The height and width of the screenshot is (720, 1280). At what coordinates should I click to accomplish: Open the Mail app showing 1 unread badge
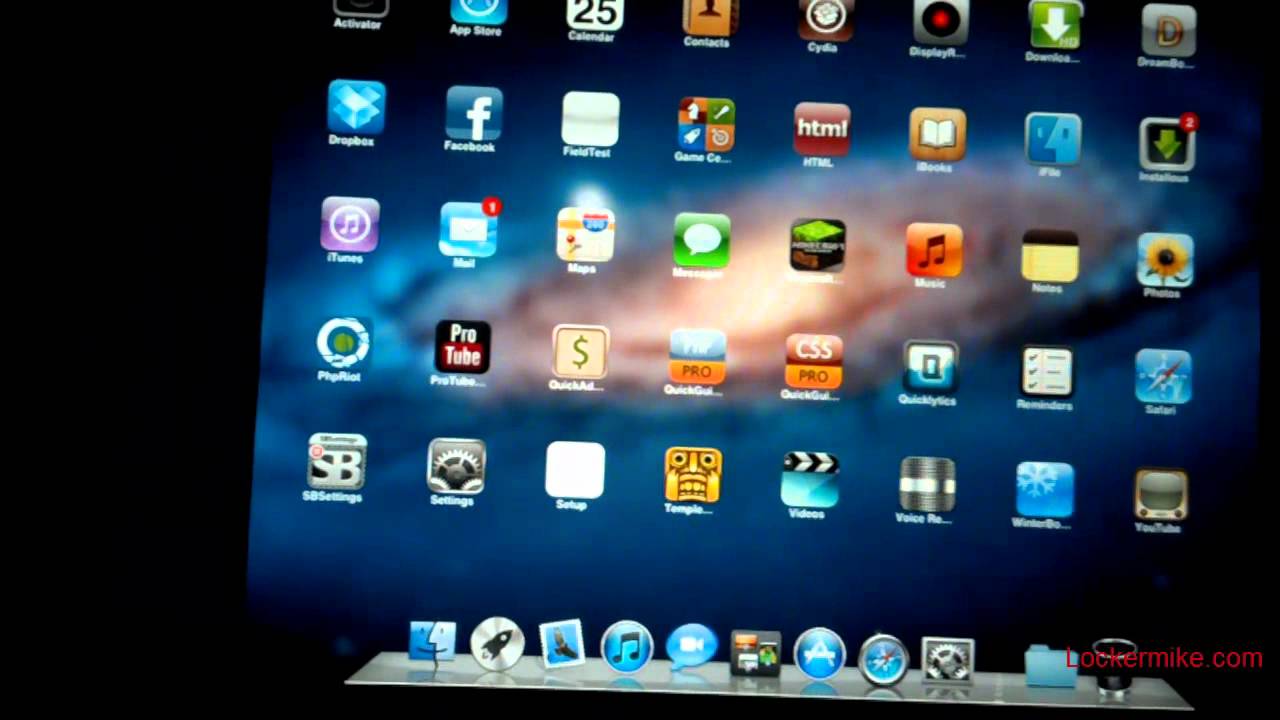point(467,230)
